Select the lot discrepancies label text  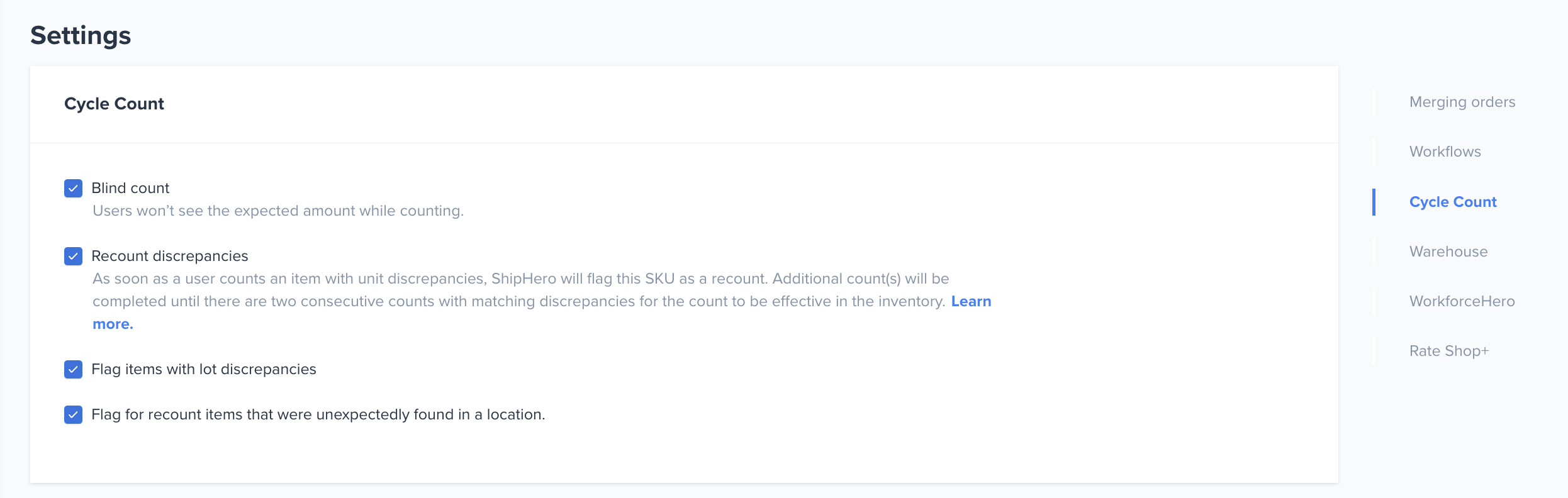(x=204, y=370)
